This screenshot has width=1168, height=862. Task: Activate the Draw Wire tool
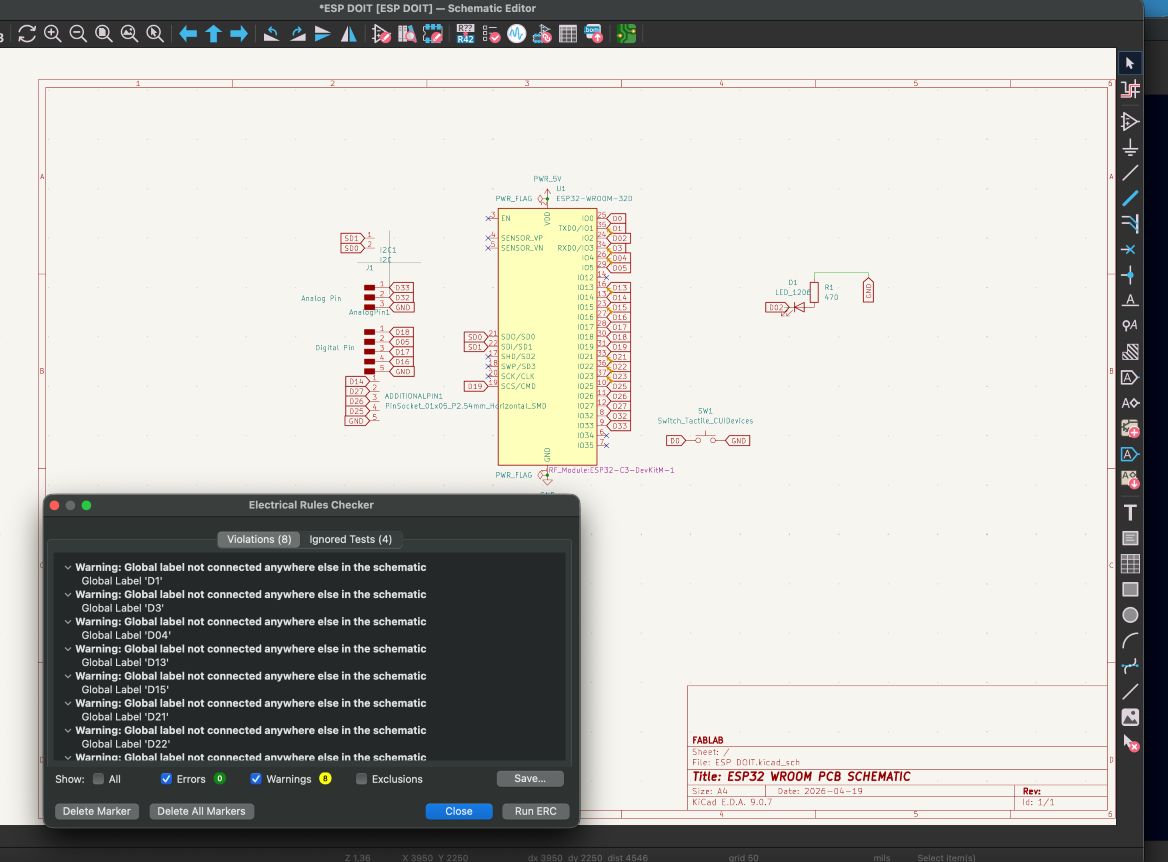click(x=1130, y=173)
